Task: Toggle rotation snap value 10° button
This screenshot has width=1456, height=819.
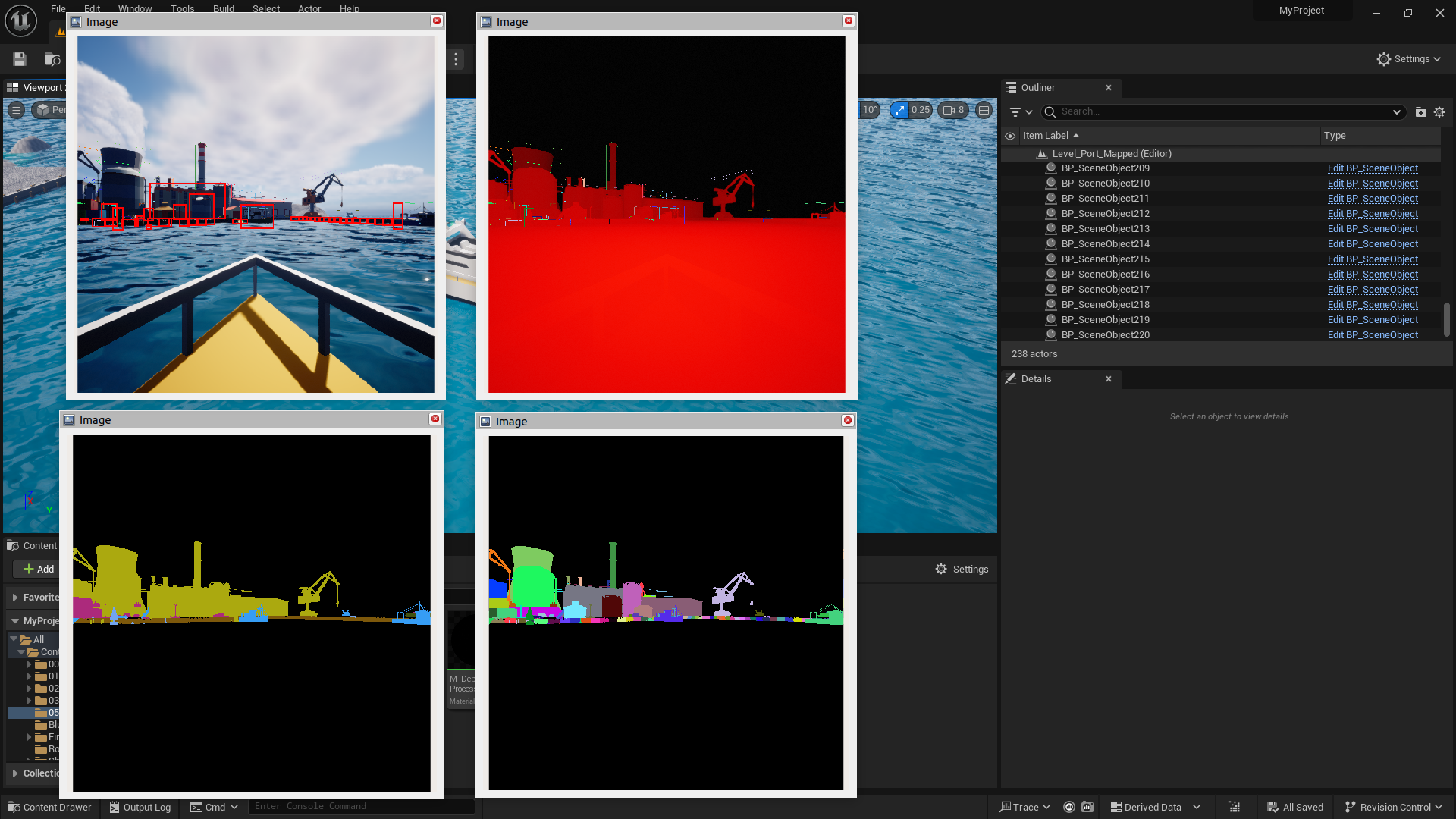Action: point(870,110)
